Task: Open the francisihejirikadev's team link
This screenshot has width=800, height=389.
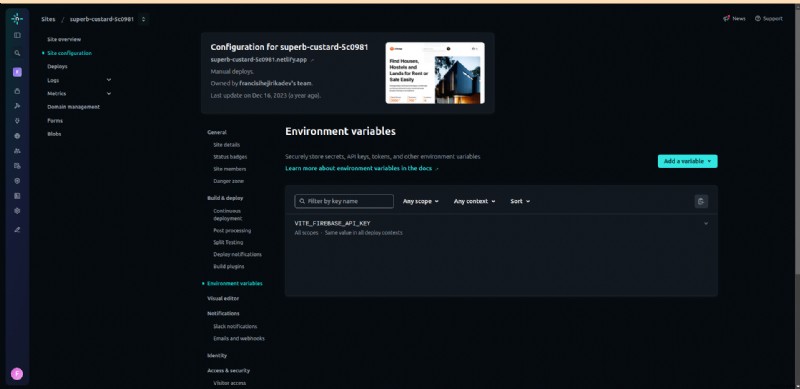Action: tap(276, 83)
